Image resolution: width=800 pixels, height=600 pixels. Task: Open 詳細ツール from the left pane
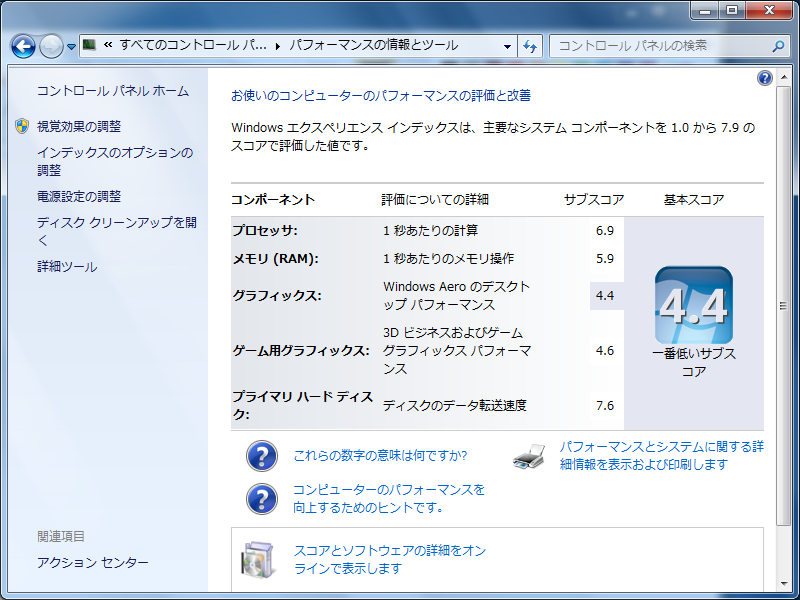click(x=67, y=267)
